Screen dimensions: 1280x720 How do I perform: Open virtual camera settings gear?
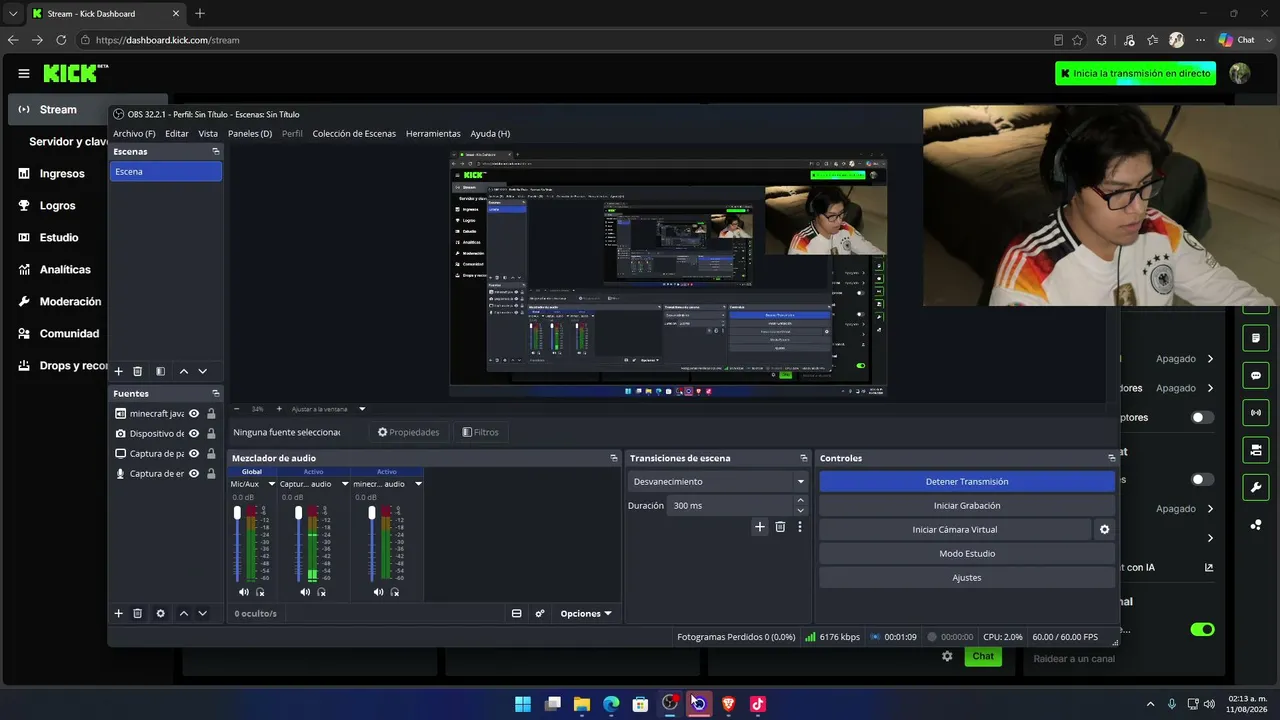(x=1104, y=530)
